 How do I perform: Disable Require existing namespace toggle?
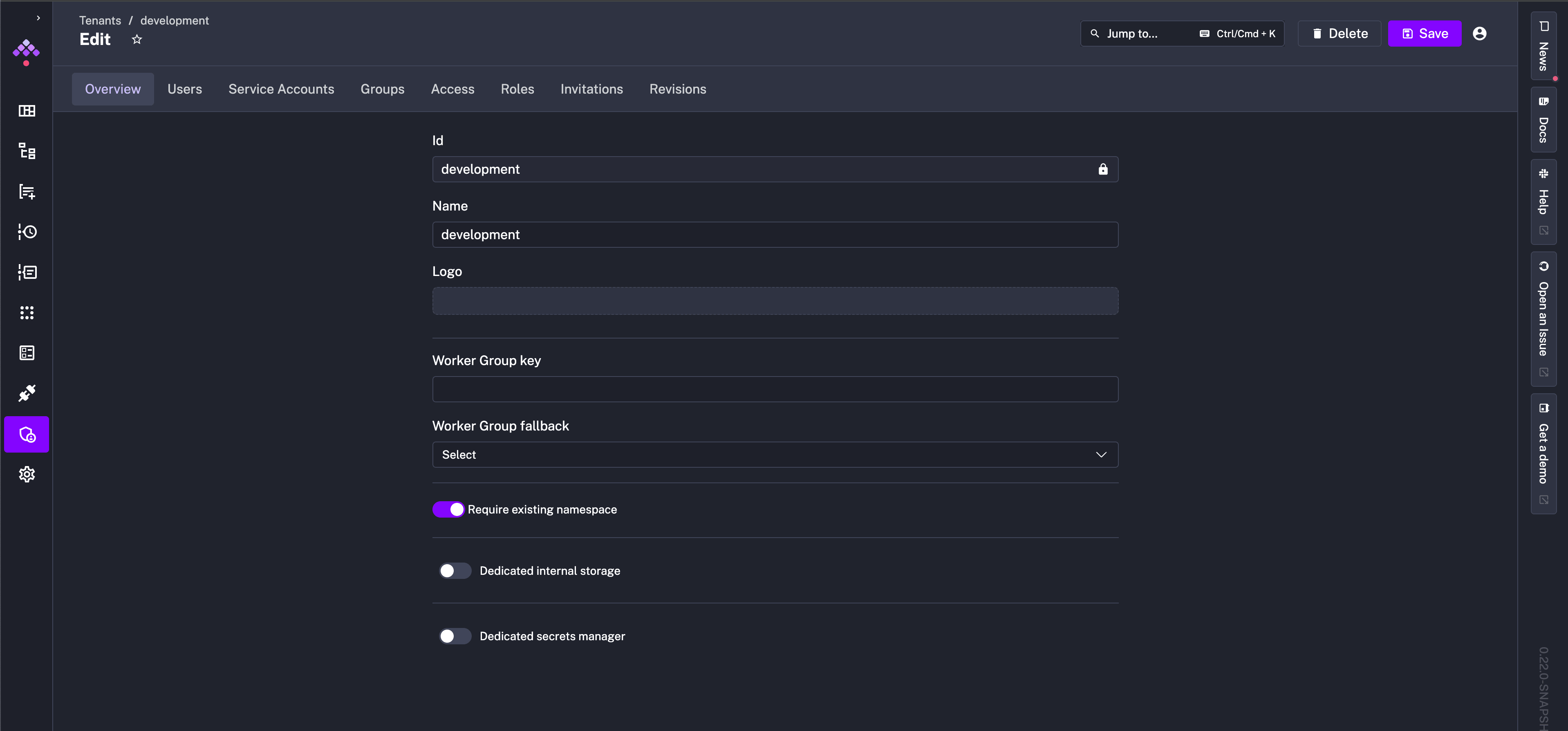[448, 509]
